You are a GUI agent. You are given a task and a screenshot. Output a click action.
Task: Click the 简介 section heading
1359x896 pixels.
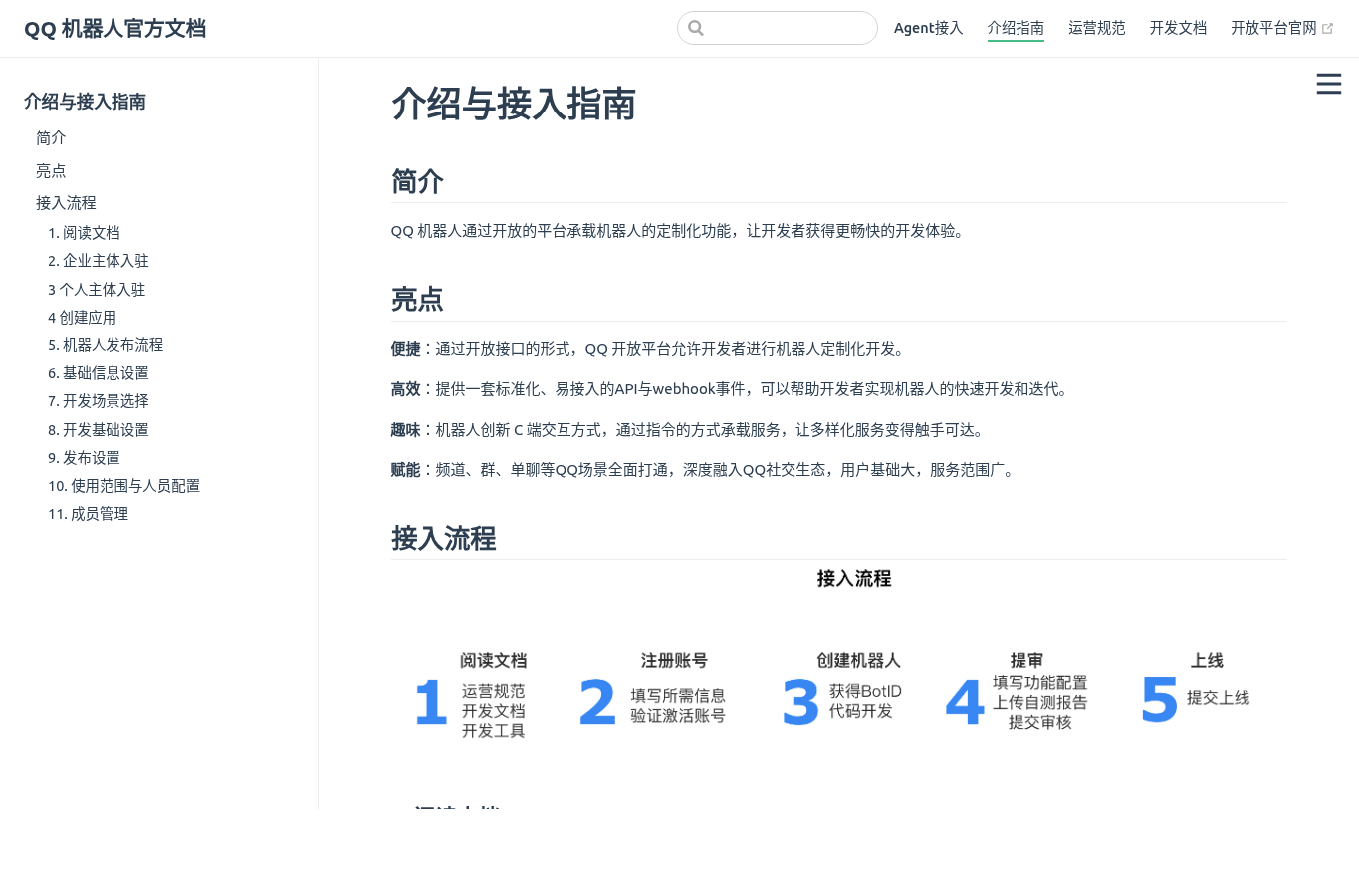pos(417,182)
